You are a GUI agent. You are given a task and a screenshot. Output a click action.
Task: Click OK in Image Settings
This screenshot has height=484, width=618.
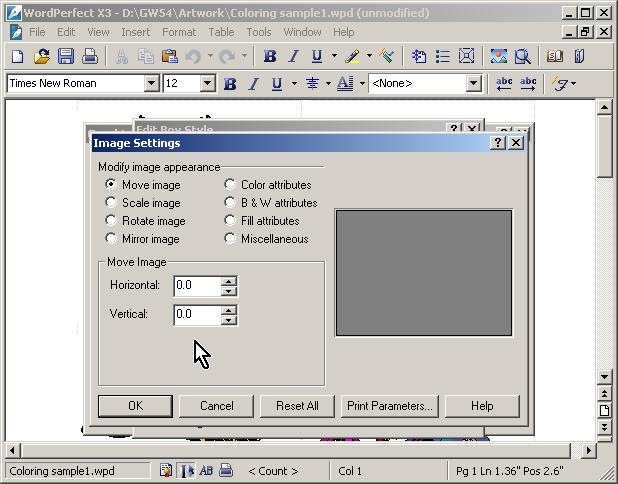135,406
